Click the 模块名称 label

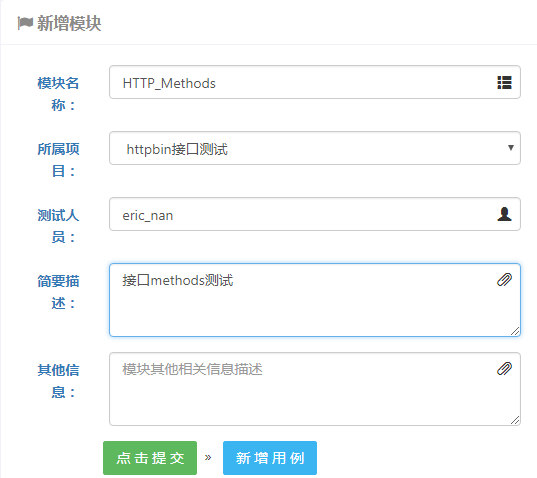tap(58, 94)
